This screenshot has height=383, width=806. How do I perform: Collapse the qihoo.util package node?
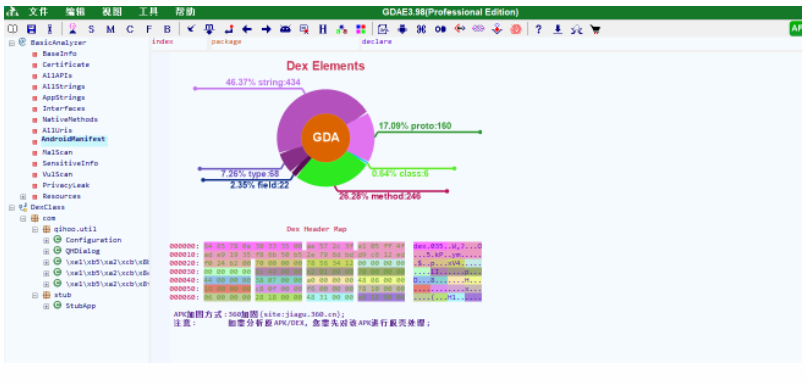(34, 229)
